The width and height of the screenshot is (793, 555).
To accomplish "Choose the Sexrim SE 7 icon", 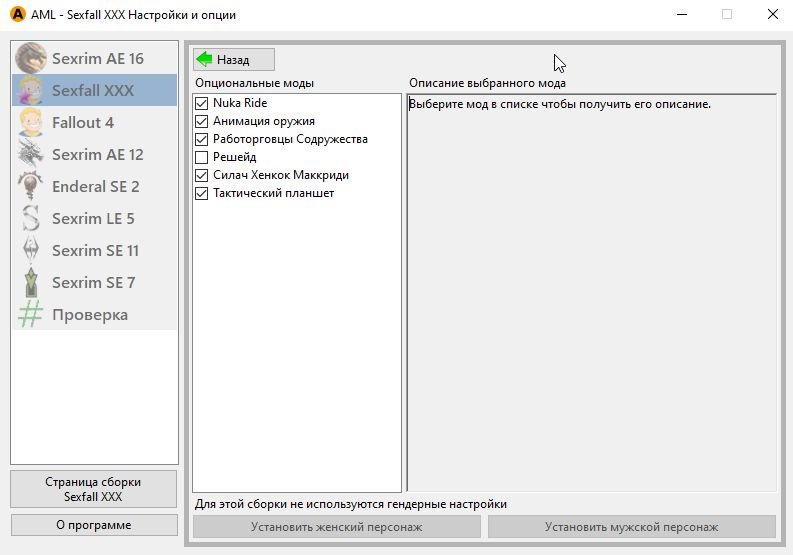I will coord(31,282).
